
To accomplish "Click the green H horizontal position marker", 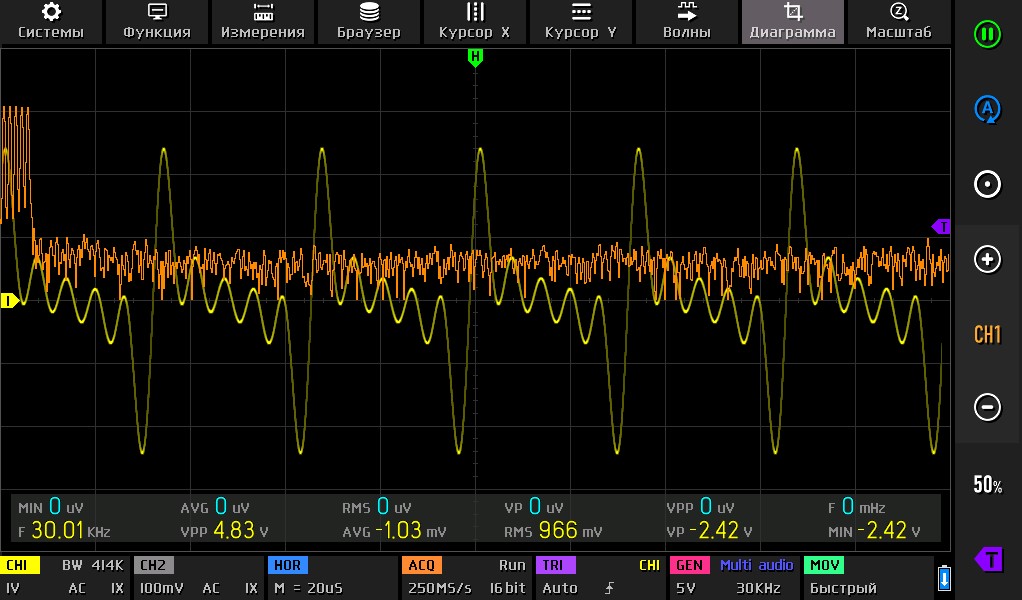I will pos(475,58).
